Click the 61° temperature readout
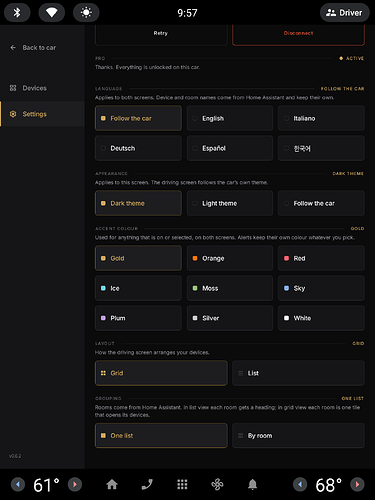The image size is (375, 500). pyautogui.click(x=46, y=485)
